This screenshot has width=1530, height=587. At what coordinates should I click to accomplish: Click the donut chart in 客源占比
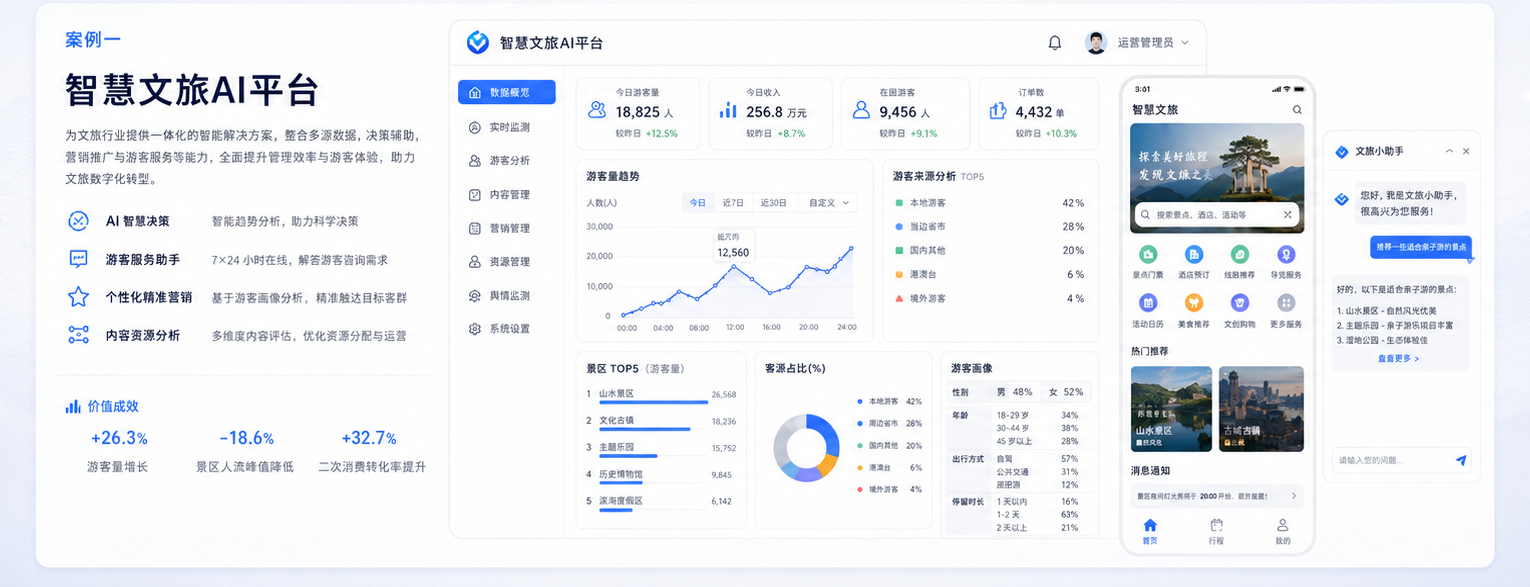click(806, 446)
